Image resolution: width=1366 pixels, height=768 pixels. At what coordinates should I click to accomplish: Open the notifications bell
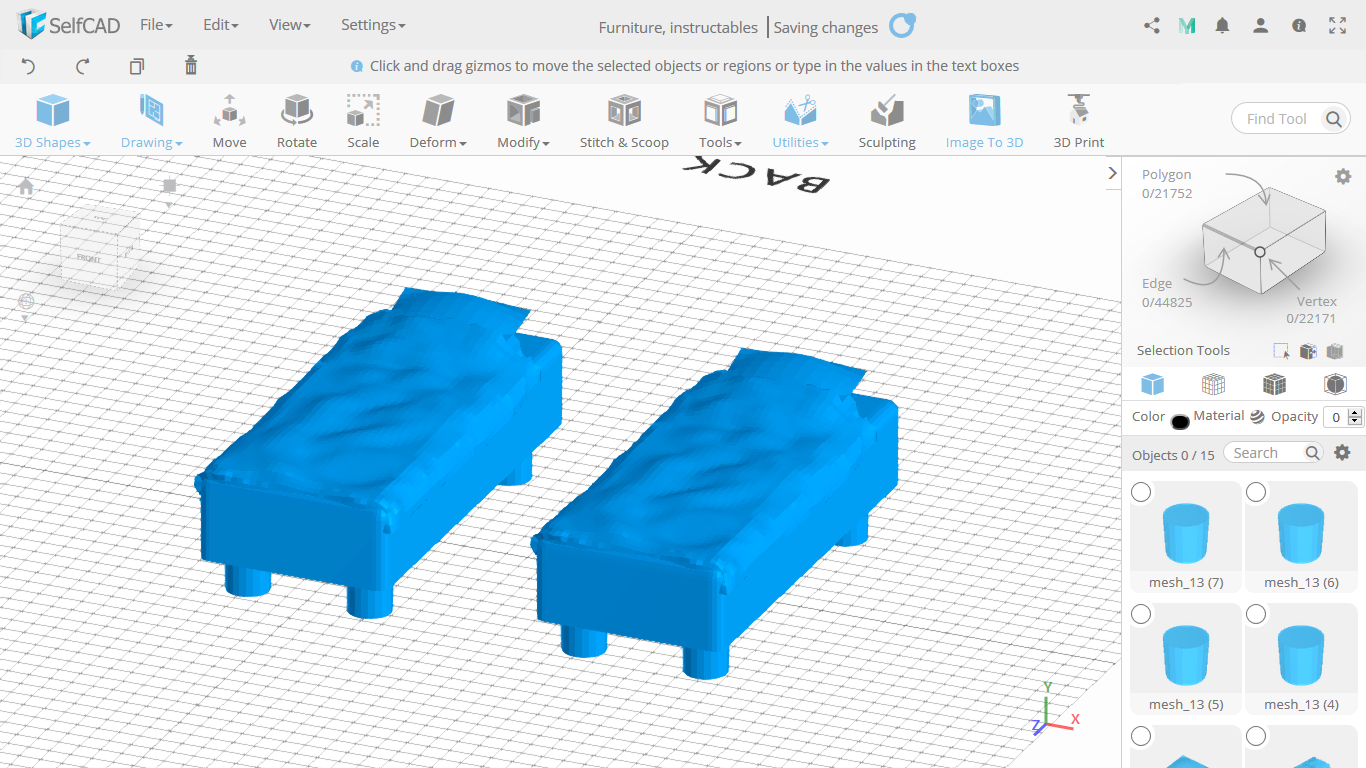pyautogui.click(x=1222, y=26)
